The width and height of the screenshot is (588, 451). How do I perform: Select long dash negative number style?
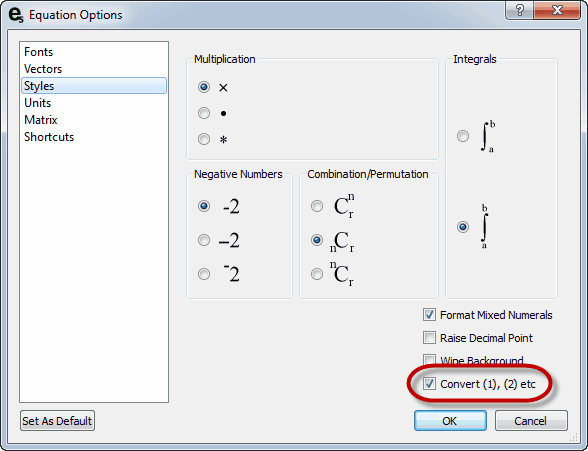(x=204, y=240)
